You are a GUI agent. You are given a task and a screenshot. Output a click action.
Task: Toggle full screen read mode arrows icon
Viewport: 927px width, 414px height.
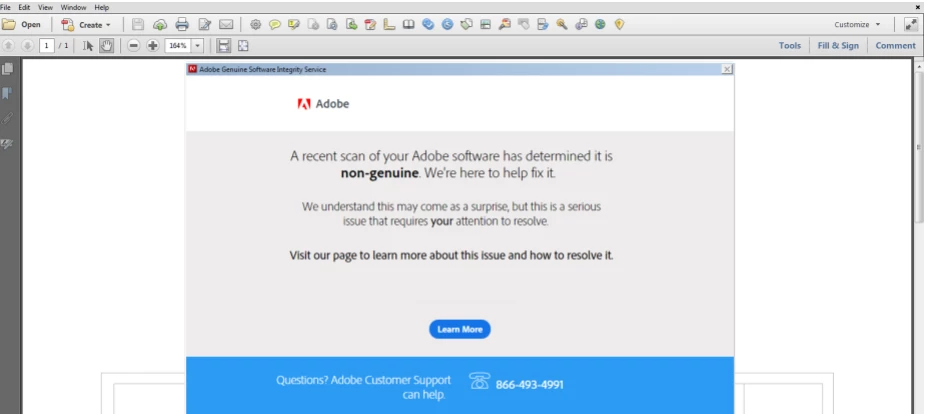point(910,25)
